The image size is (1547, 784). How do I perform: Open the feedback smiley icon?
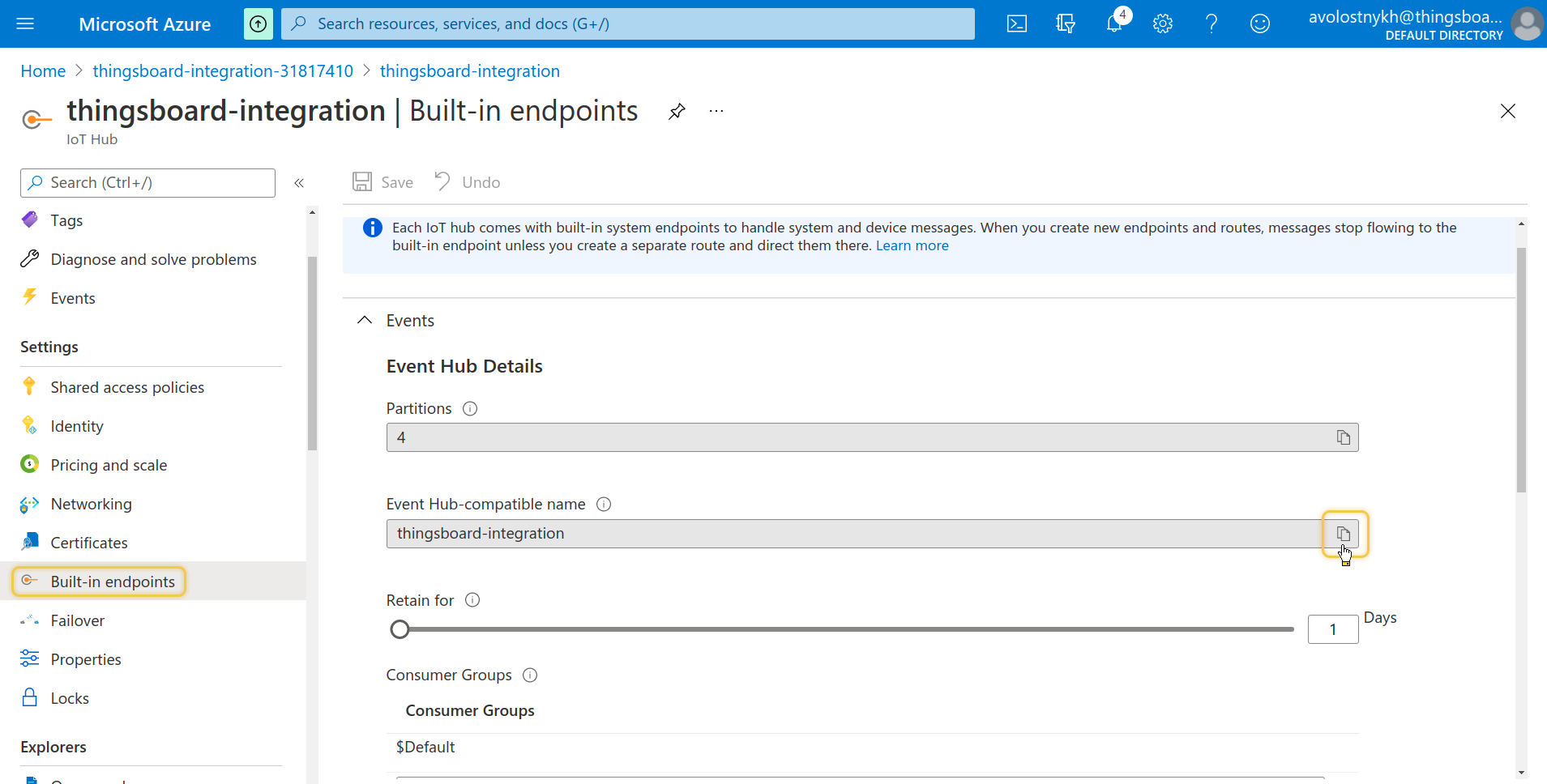pyautogui.click(x=1260, y=23)
